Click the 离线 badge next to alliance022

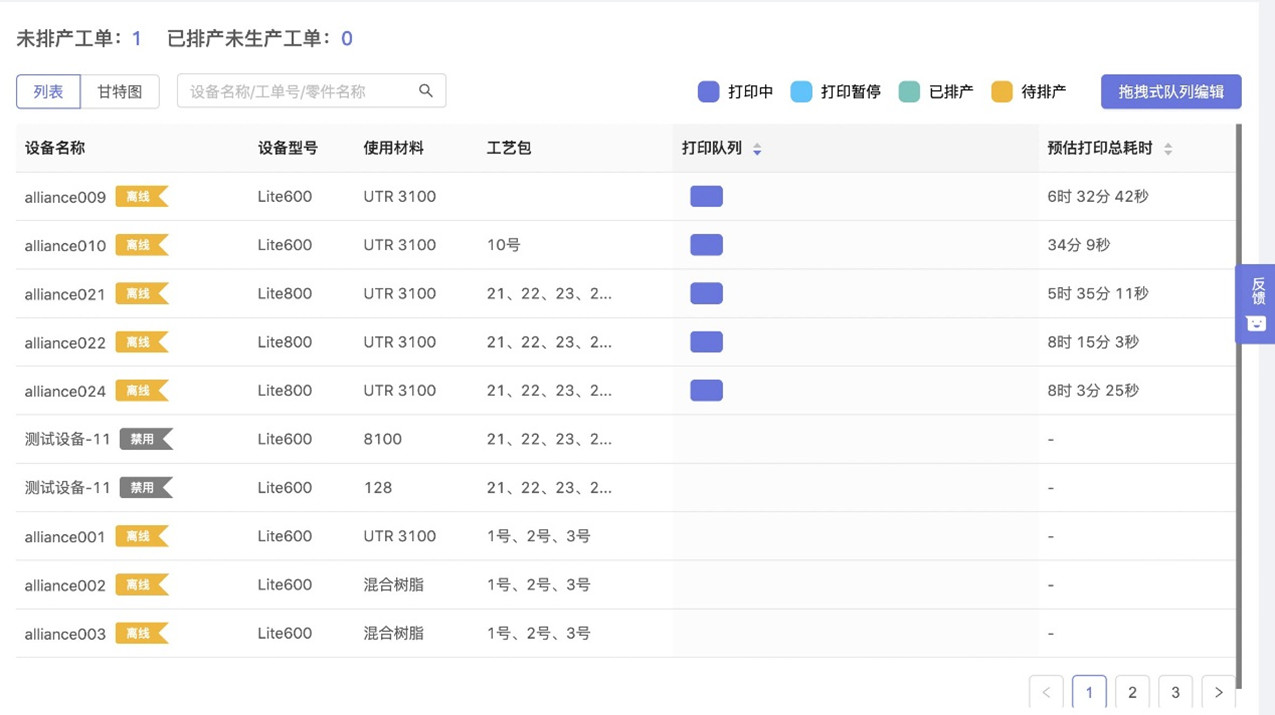[x=141, y=342]
